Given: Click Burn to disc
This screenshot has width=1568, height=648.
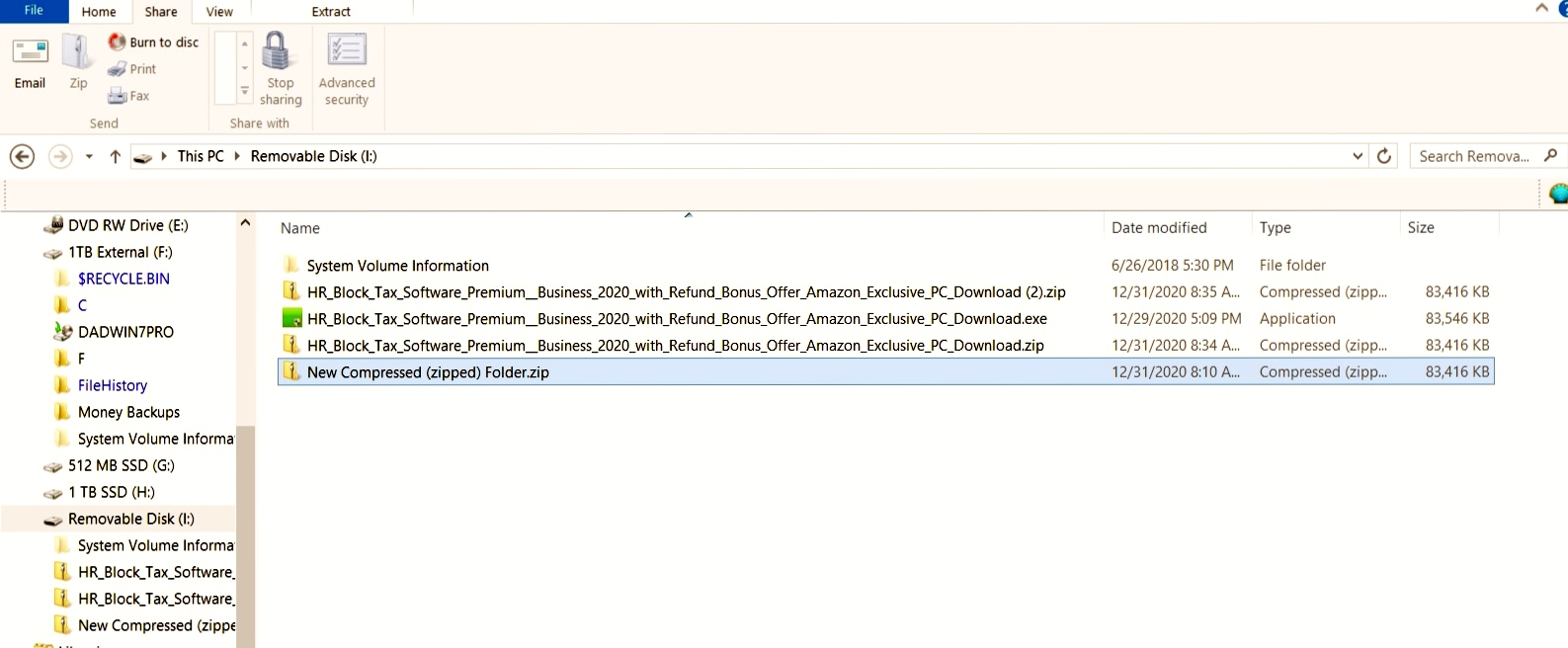Looking at the screenshot, I should tap(153, 41).
